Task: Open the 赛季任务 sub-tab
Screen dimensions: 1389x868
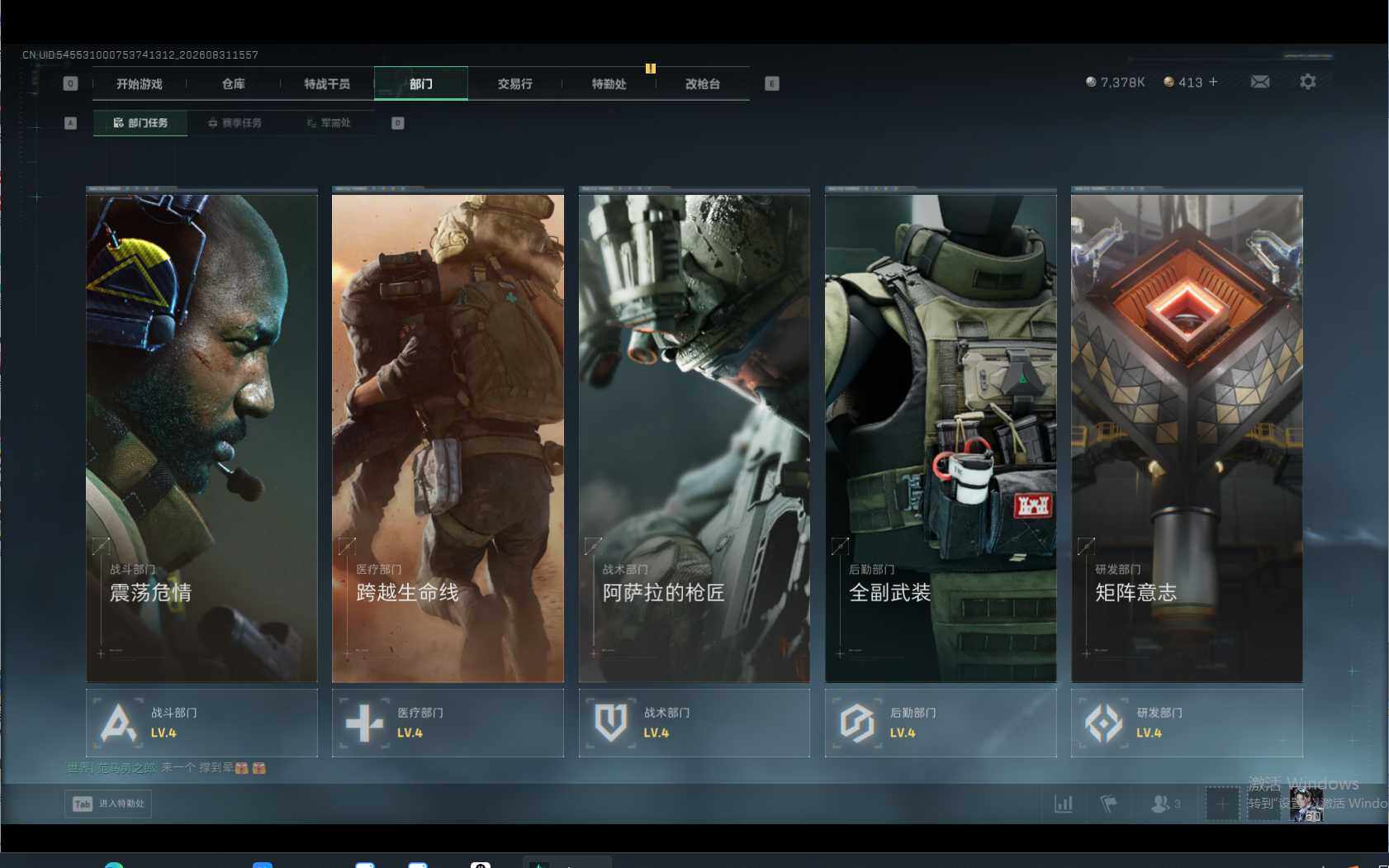Action: pos(235,122)
